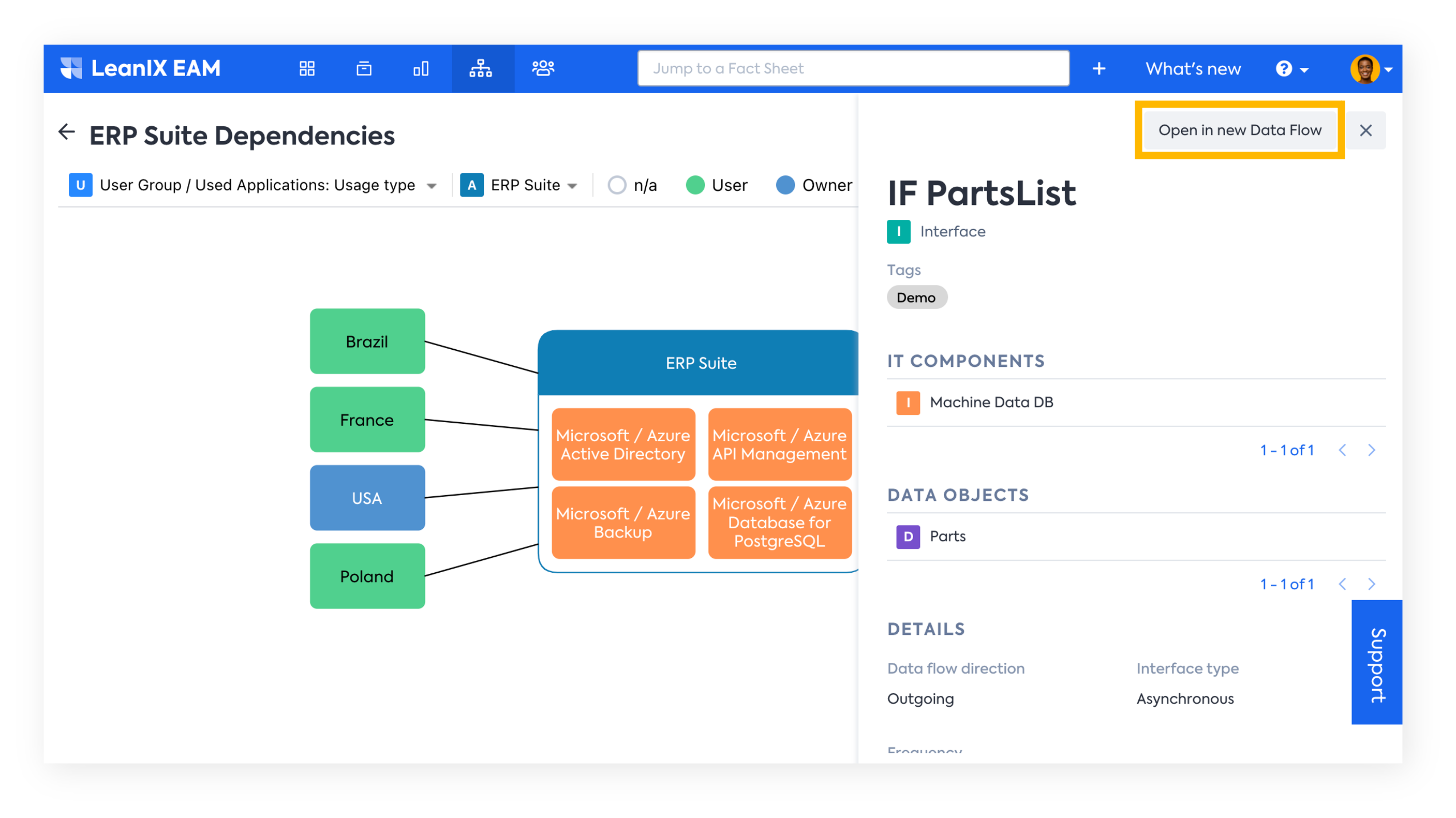1456x818 pixels.
Task: Click the IF PartsList title
Action: coord(982,193)
